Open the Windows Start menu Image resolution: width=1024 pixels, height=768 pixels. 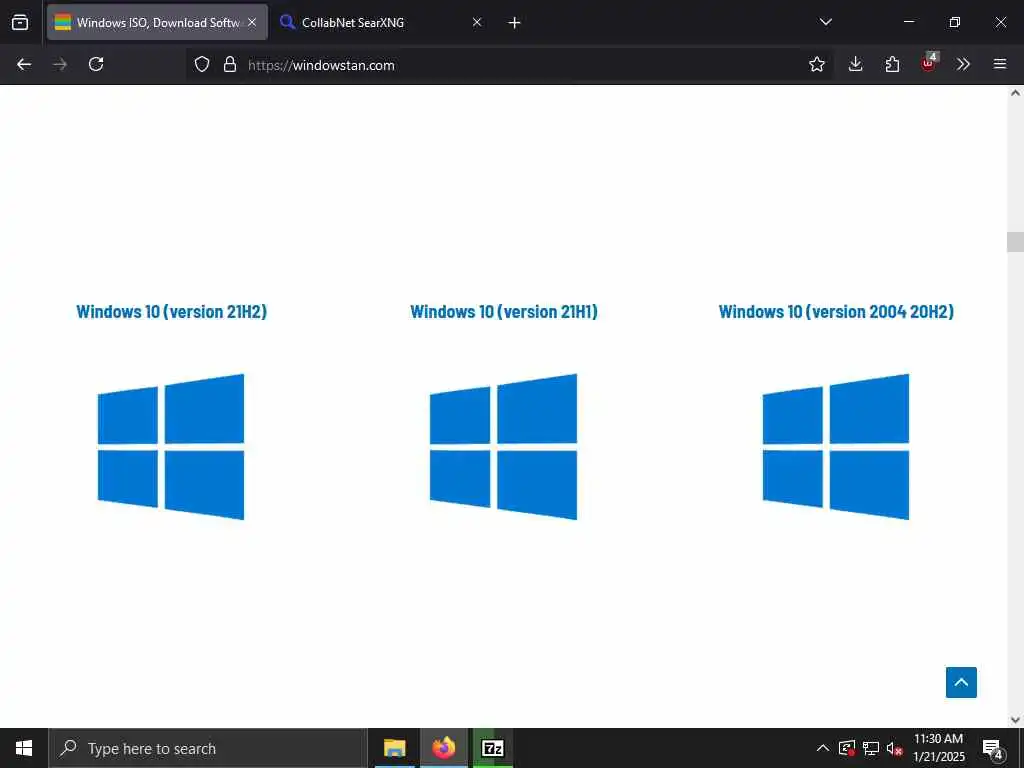[24, 748]
